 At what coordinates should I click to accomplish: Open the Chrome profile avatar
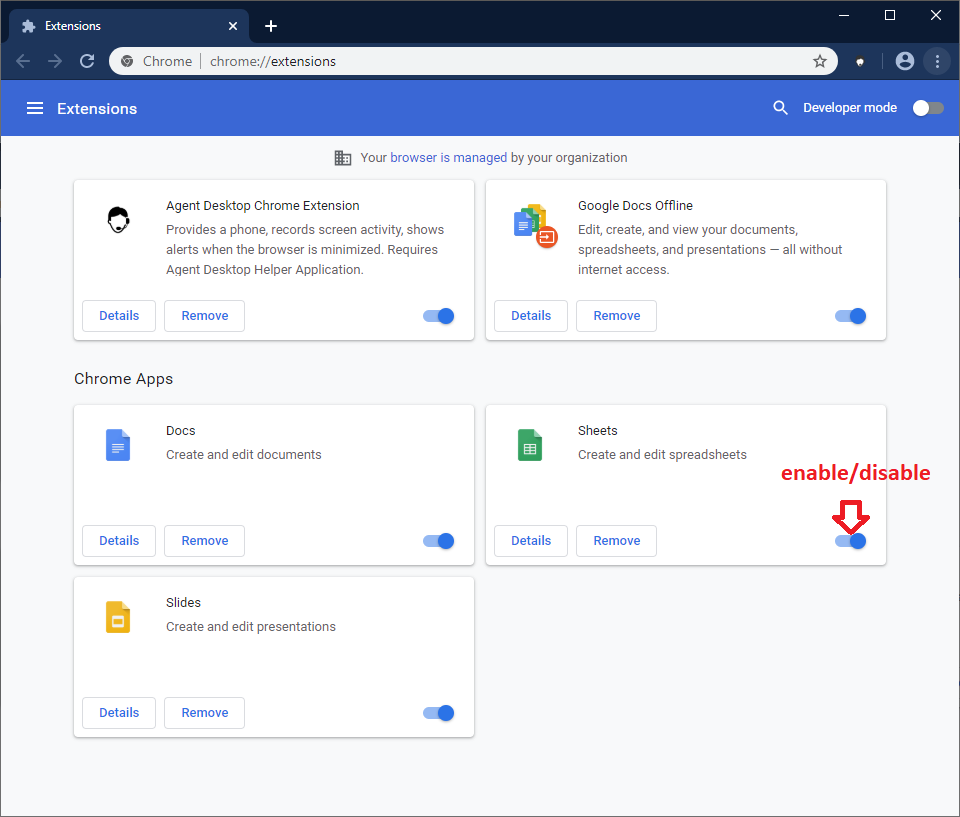[x=904, y=61]
